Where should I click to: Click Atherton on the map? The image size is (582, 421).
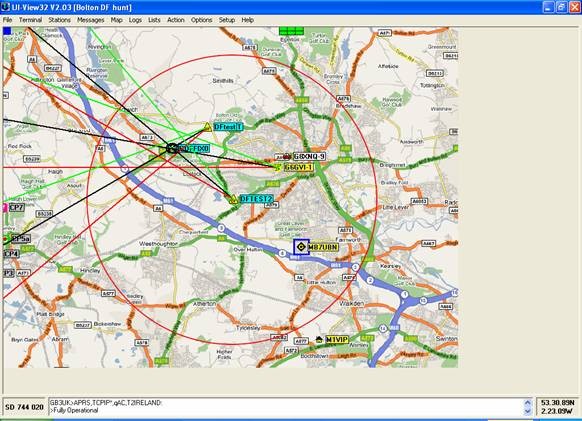(204, 304)
